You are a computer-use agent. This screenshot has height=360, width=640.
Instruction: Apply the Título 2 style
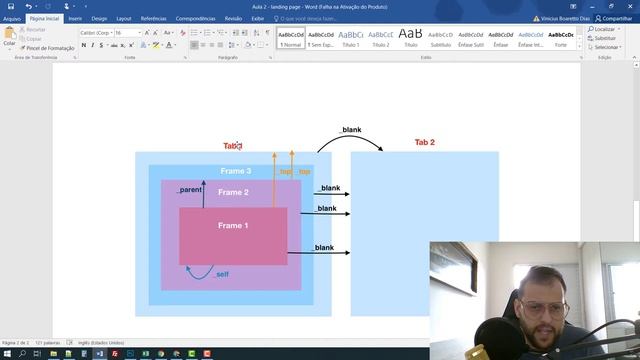tap(380, 38)
